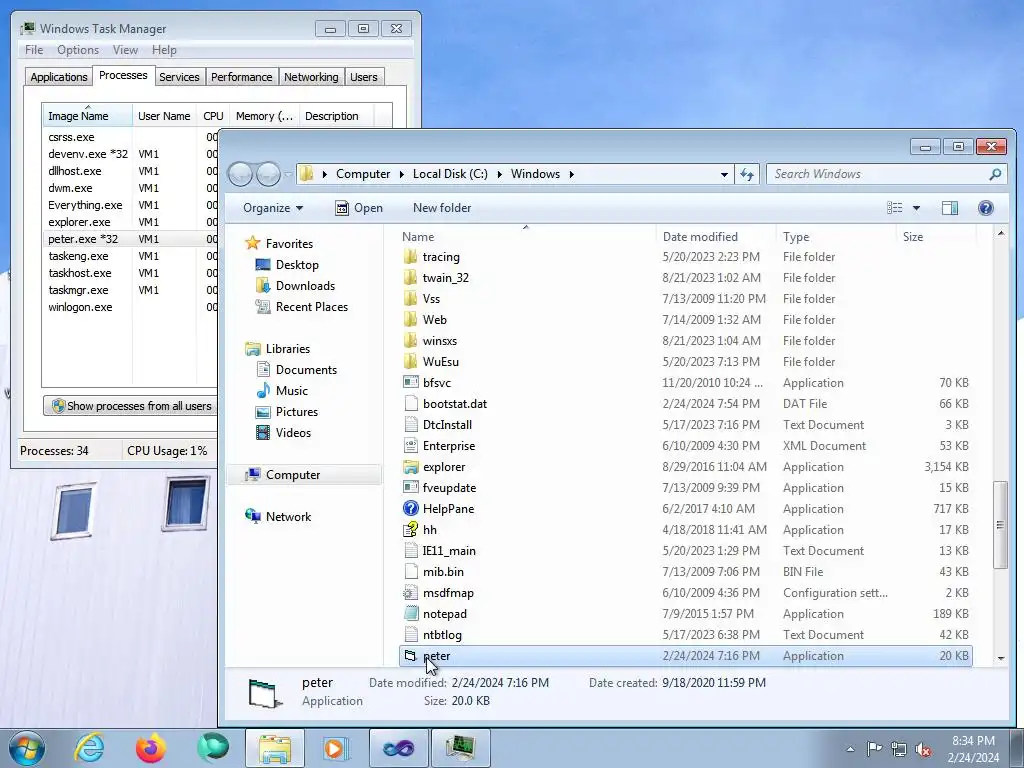Expand the arrow after Windows in address bar
Viewport: 1024px width, 768px height.
(x=571, y=174)
